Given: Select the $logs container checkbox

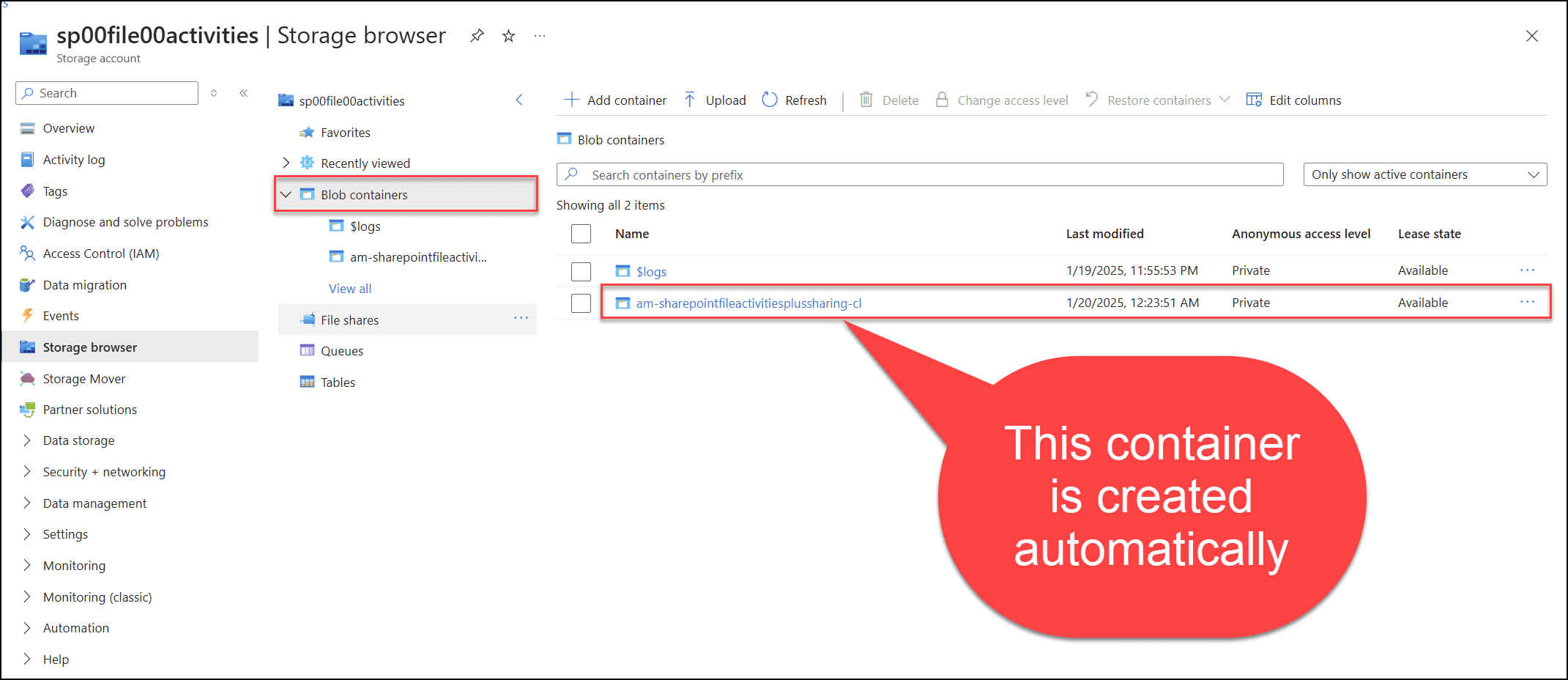Looking at the screenshot, I should [x=581, y=271].
